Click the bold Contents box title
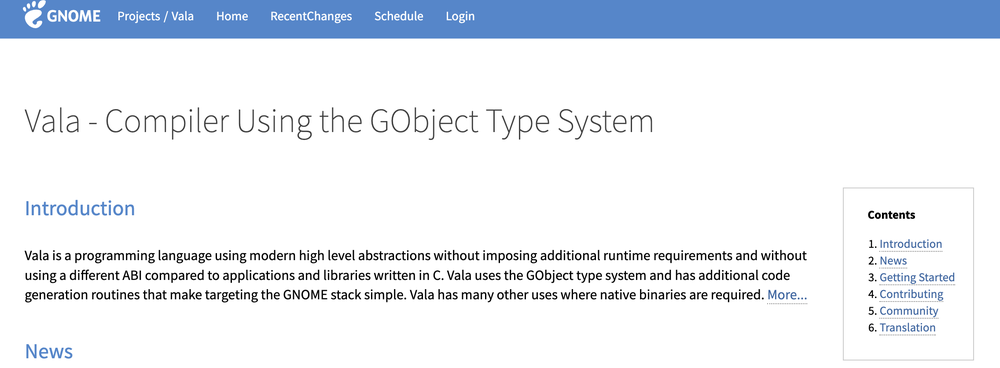1000x368 pixels. 891,215
